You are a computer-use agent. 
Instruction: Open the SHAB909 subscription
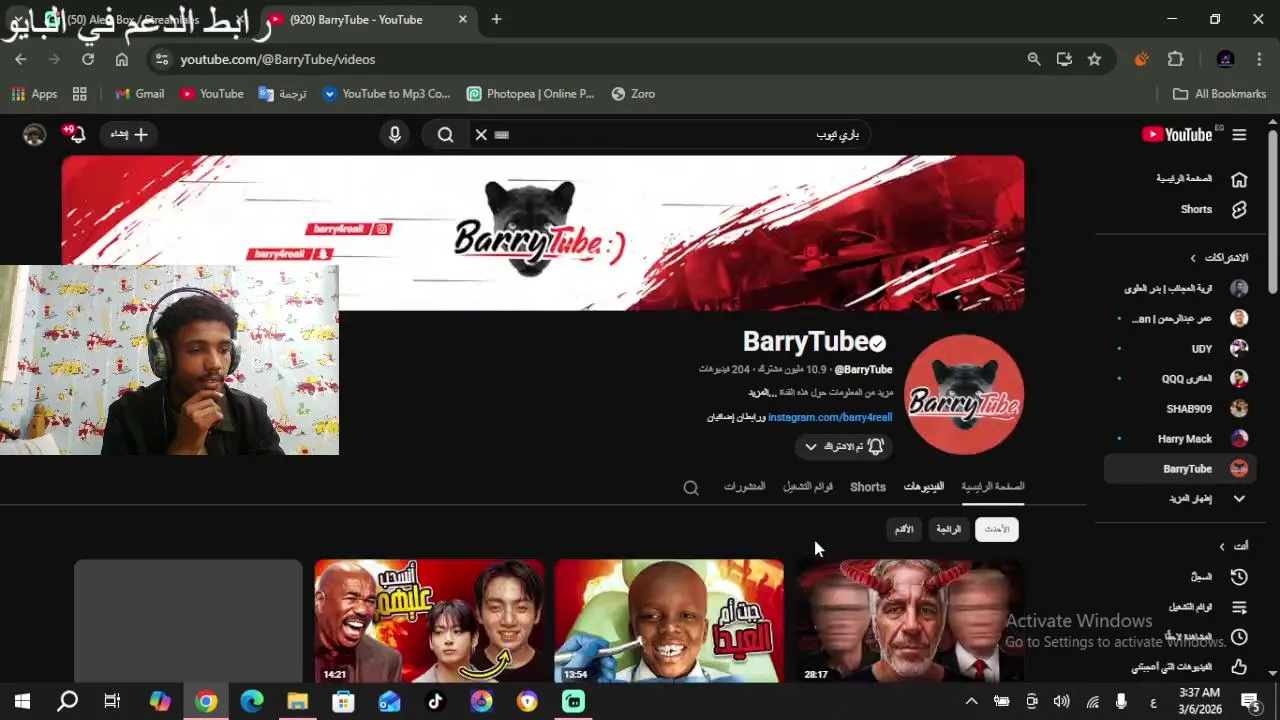[1180, 409]
